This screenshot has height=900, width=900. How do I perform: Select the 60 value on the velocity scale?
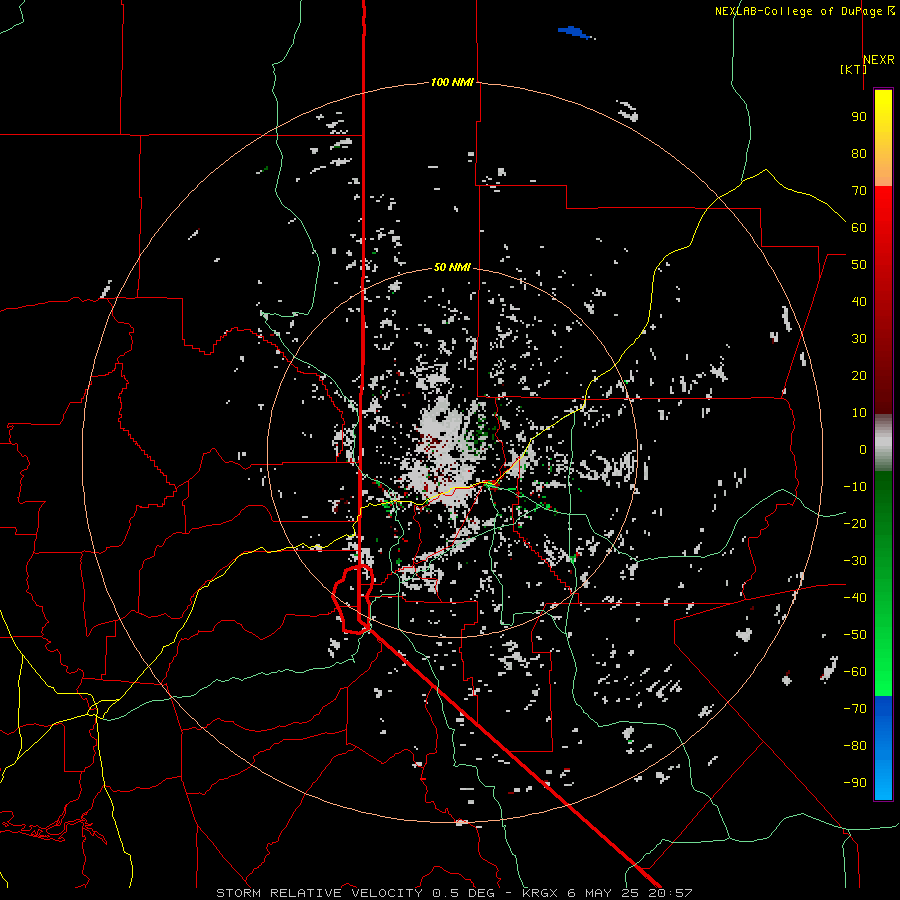point(859,227)
